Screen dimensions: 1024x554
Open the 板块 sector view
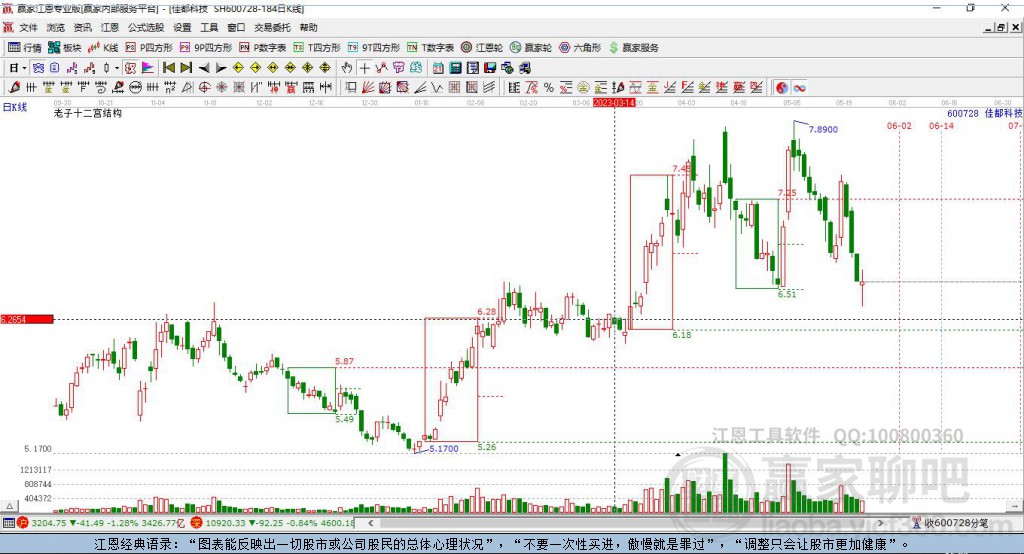pos(65,48)
